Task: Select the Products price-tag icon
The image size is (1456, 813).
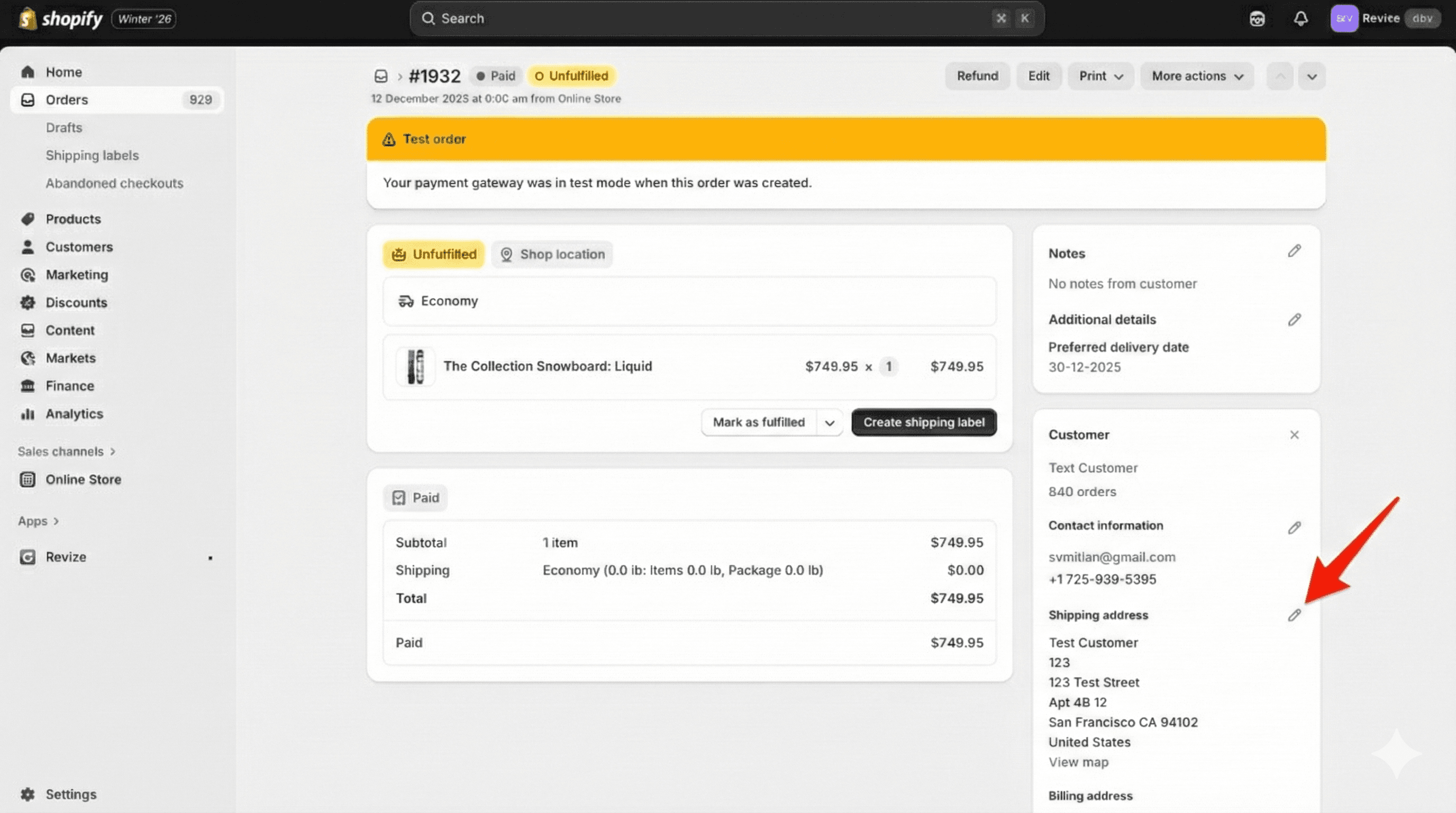Action: [27, 219]
